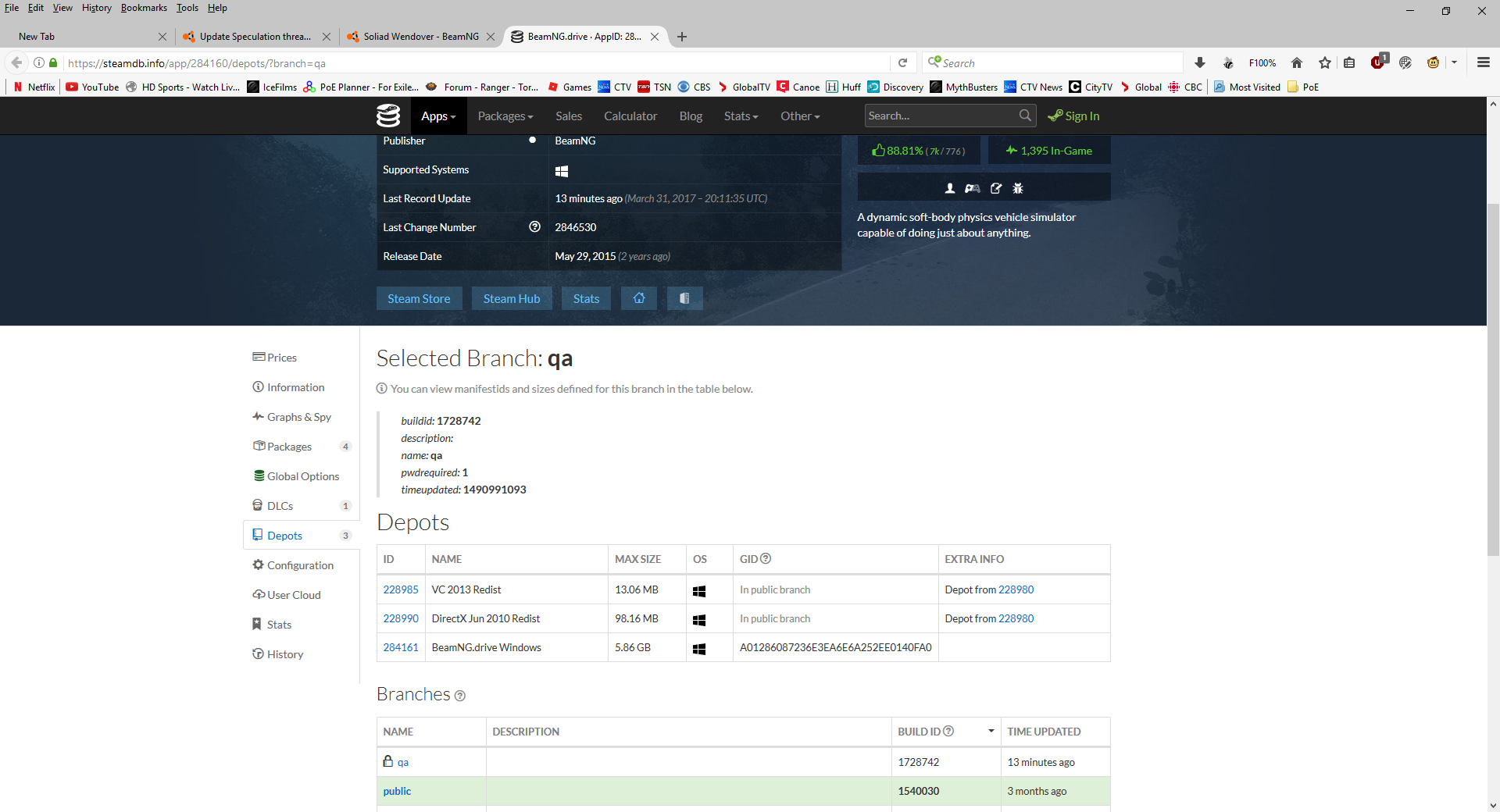Screen dimensions: 1500x812
Task: Sort branches by the Build ID column
Action: (x=946, y=732)
